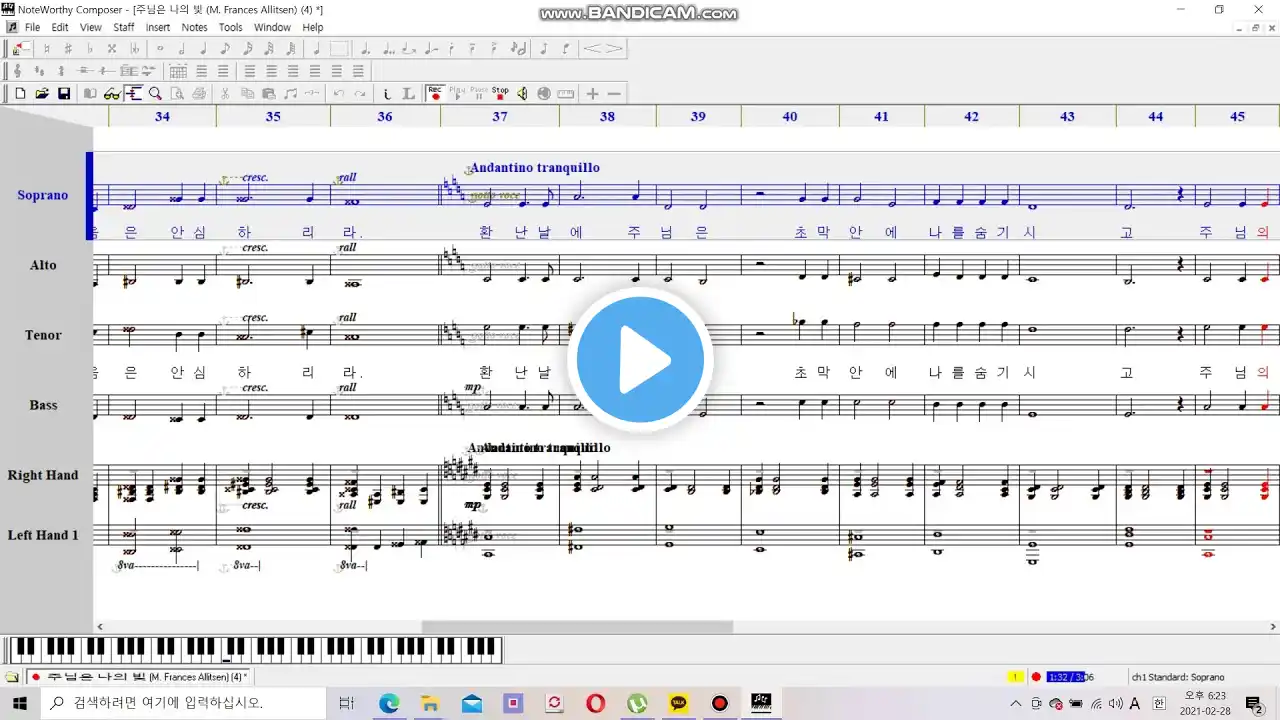The width and height of the screenshot is (1280, 720).
Task: Open the File menu
Action: (32, 27)
